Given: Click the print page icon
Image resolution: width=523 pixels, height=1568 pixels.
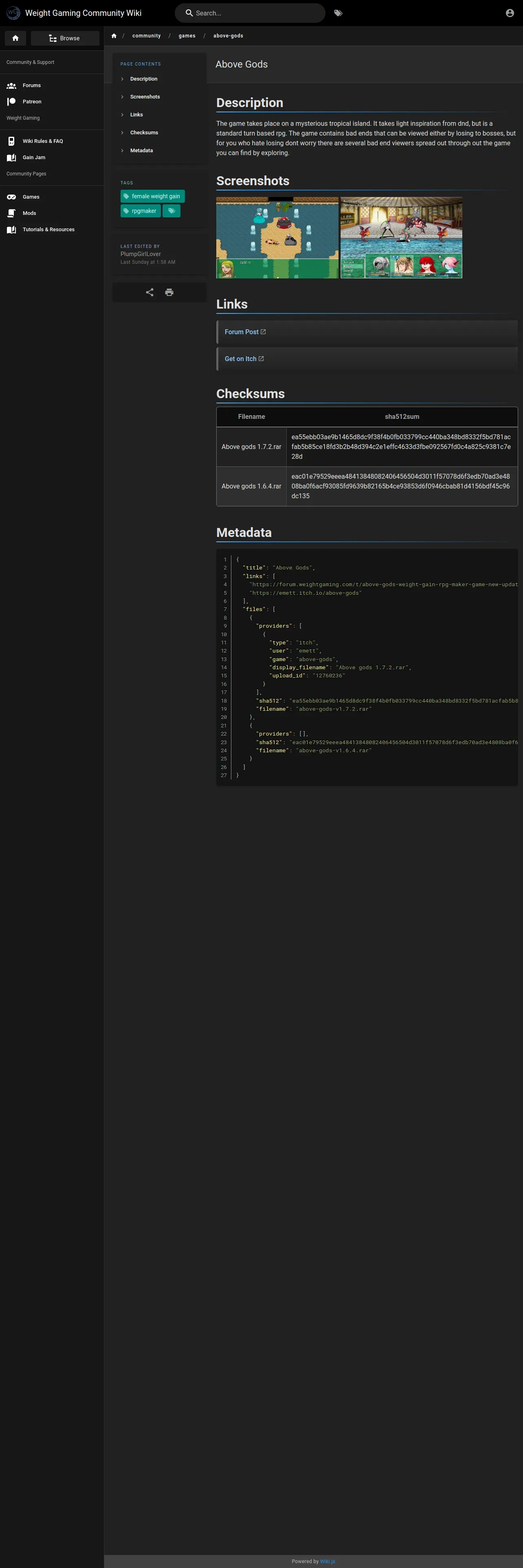Looking at the screenshot, I should (x=169, y=292).
